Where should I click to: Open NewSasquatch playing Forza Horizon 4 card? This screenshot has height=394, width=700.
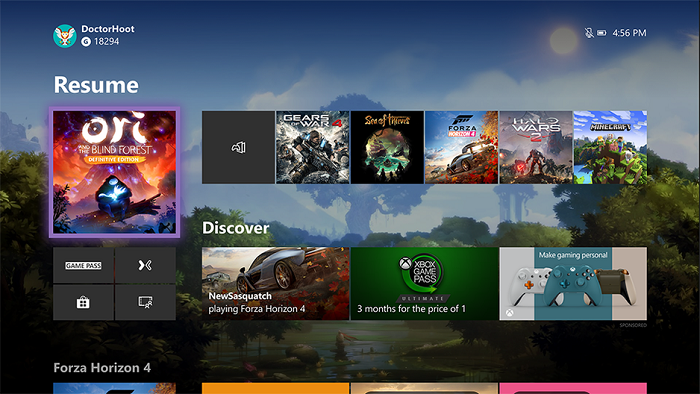pyautogui.click(x=275, y=284)
